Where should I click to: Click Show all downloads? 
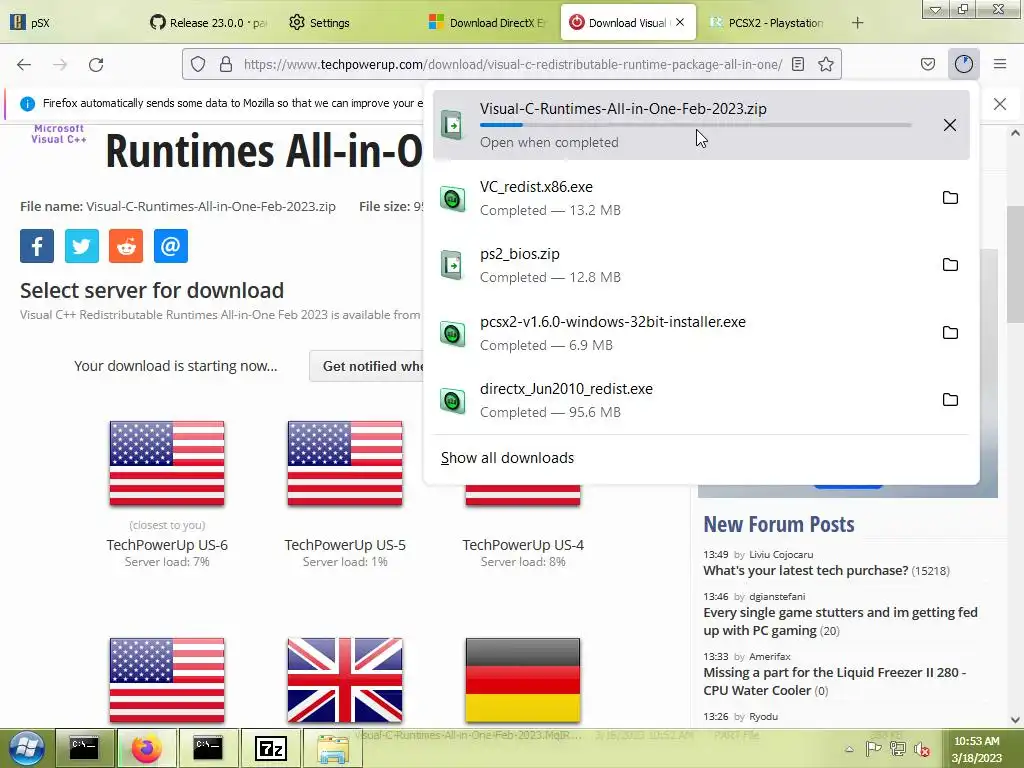coord(507,458)
